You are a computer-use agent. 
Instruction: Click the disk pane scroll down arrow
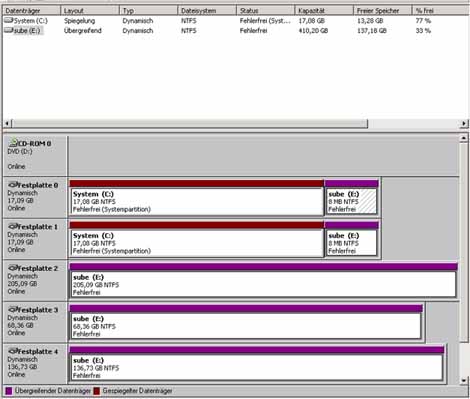pyautogui.click(x=464, y=380)
